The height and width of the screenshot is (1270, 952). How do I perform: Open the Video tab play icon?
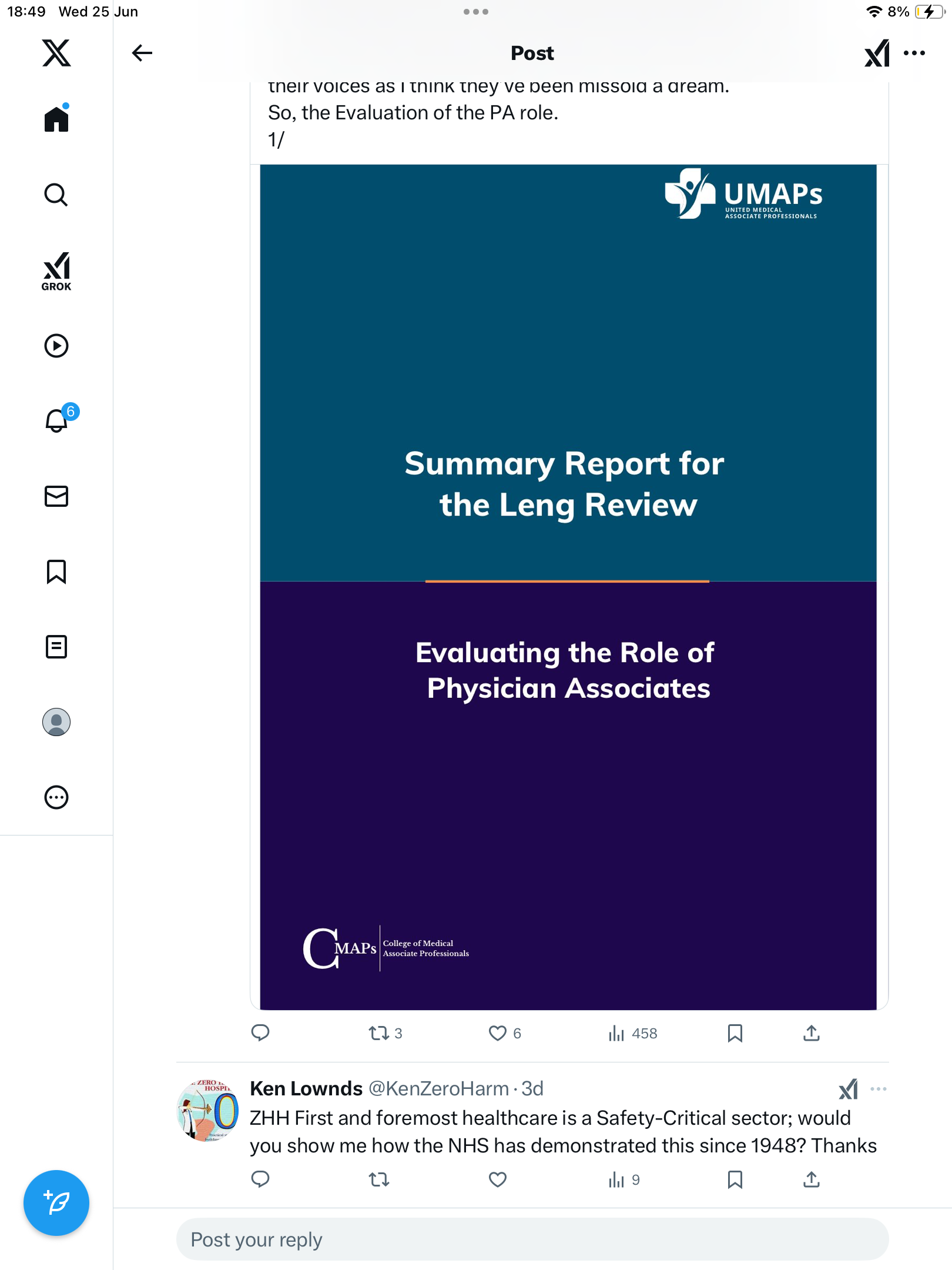(x=56, y=346)
